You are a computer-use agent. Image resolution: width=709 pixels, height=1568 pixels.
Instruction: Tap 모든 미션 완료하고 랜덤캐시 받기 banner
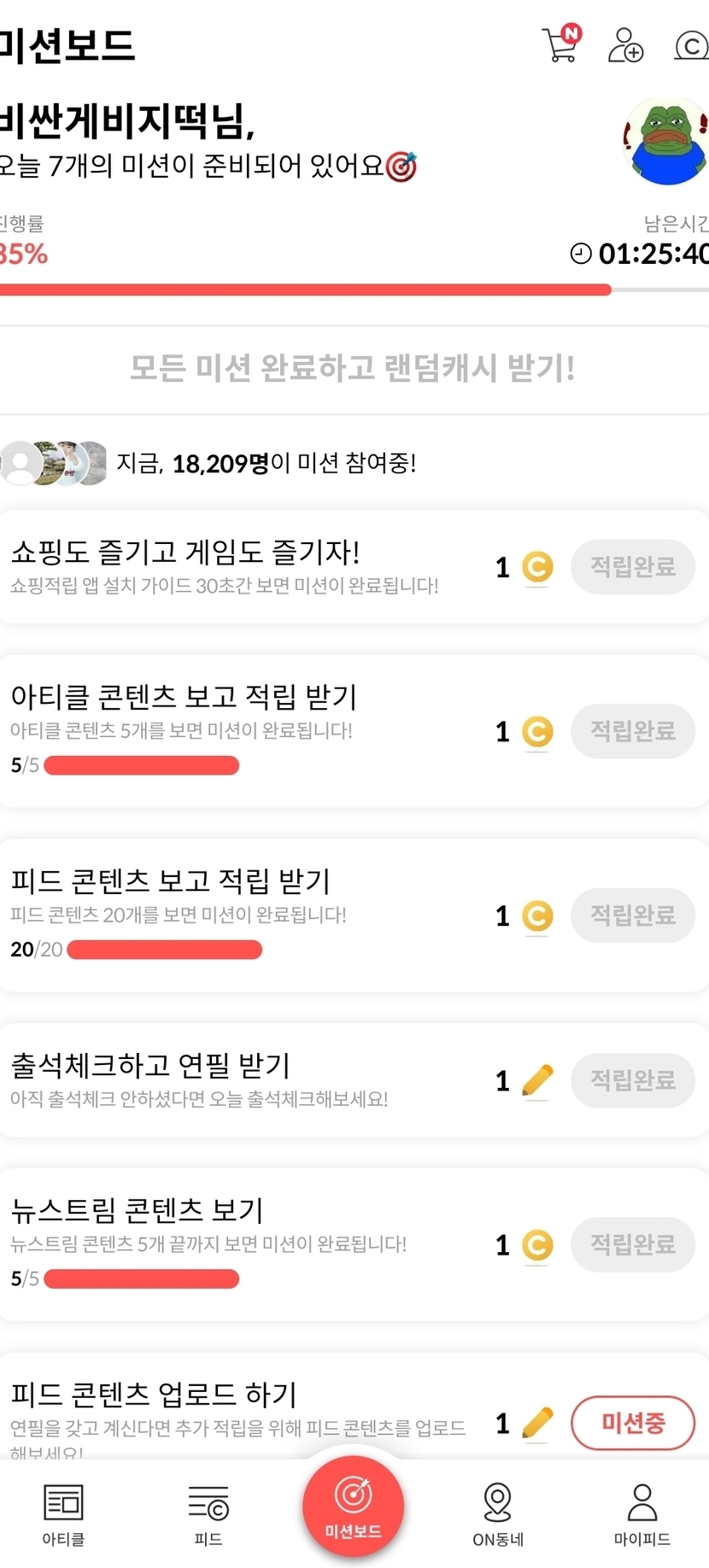(353, 369)
